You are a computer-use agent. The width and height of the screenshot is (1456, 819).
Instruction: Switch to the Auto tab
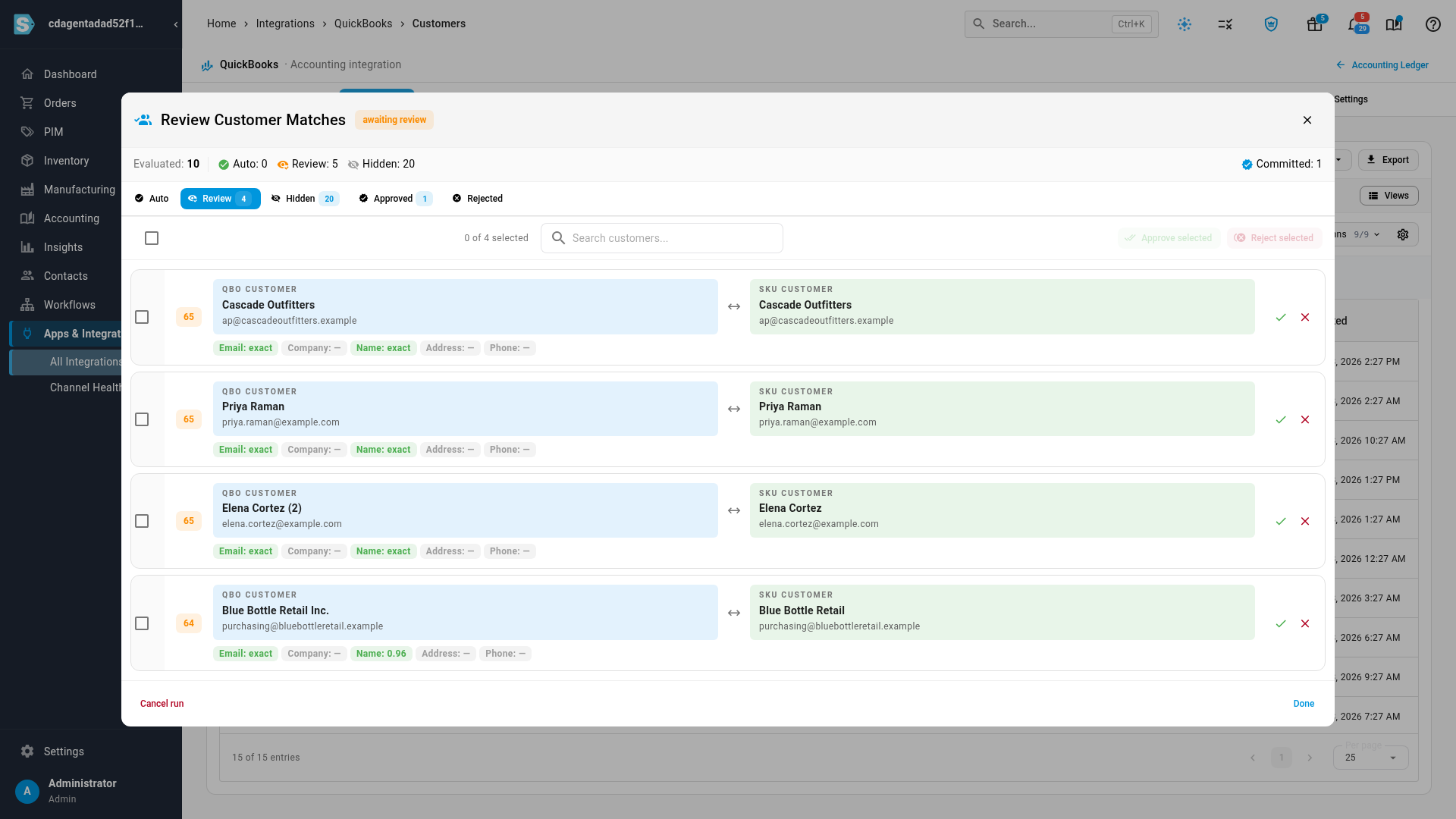[x=152, y=199]
